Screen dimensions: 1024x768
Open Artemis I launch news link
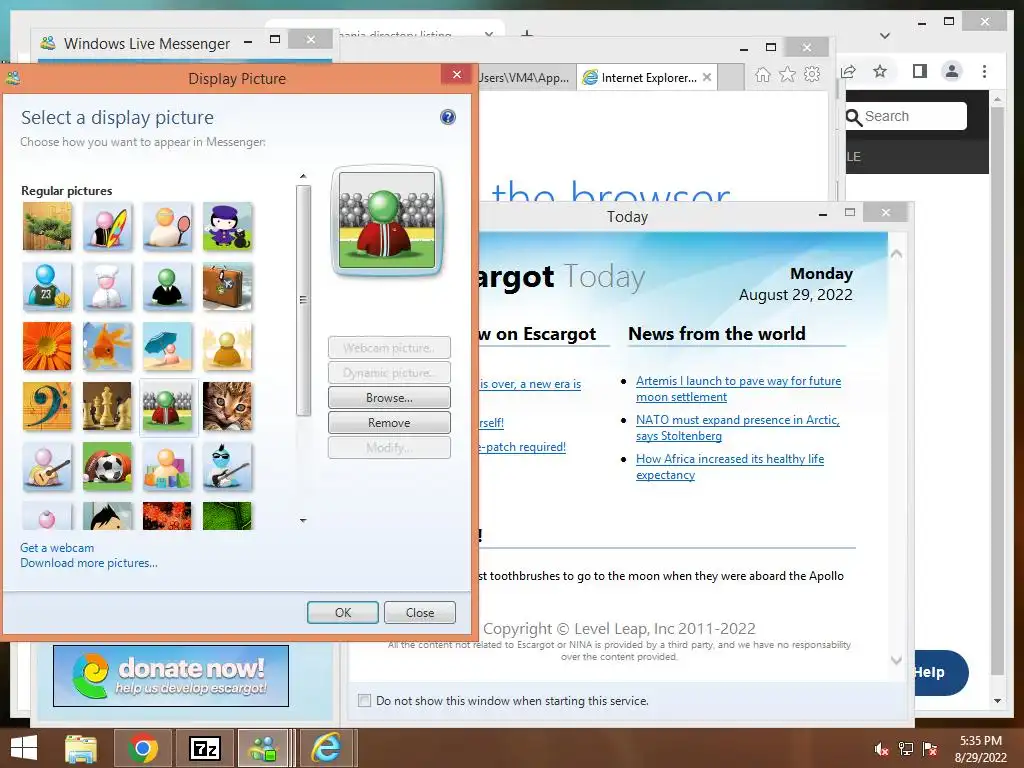pos(738,389)
